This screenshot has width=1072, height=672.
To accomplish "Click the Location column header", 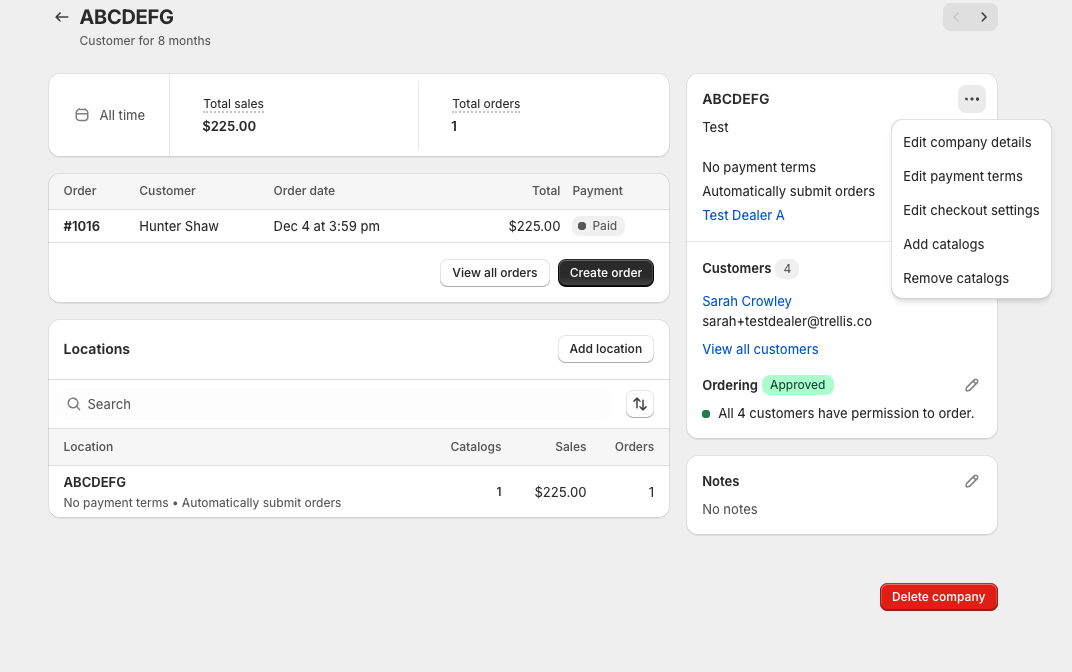I will [x=88, y=447].
